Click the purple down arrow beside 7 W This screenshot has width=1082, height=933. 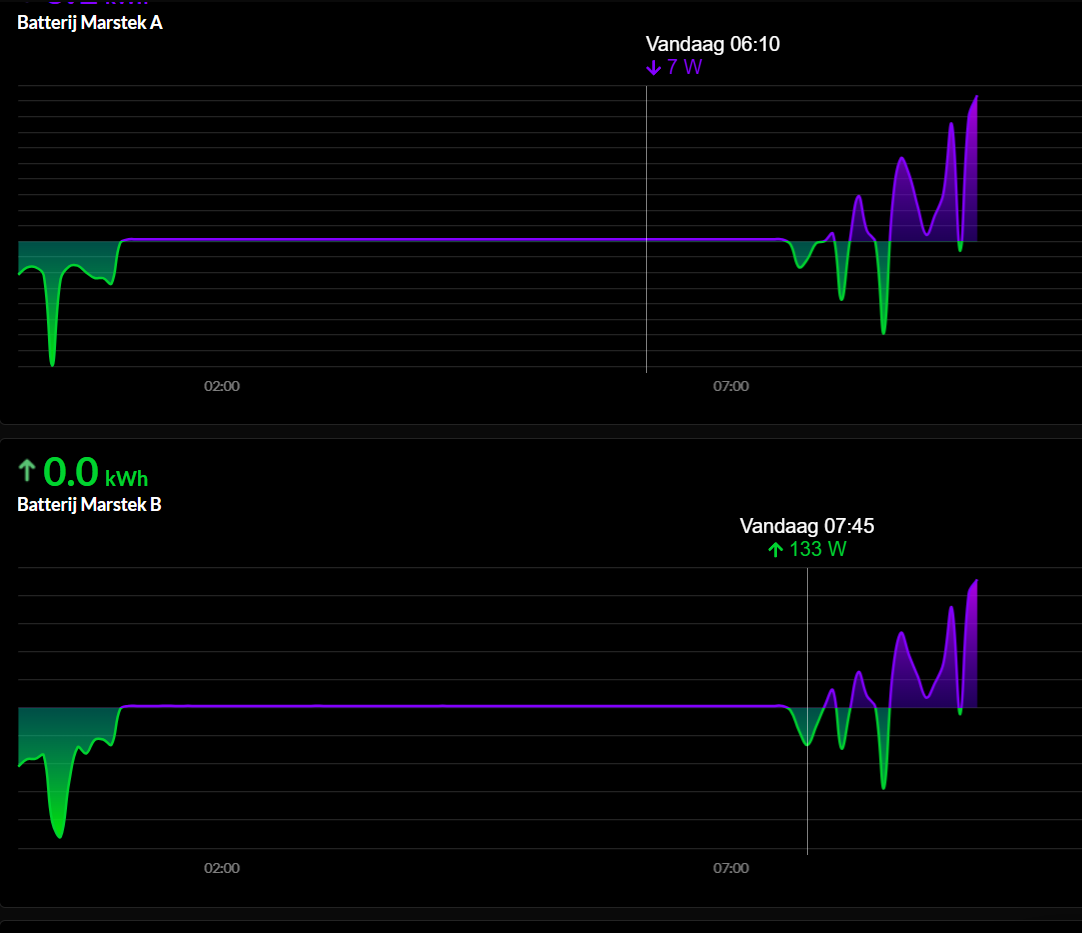click(x=653, y=68)
